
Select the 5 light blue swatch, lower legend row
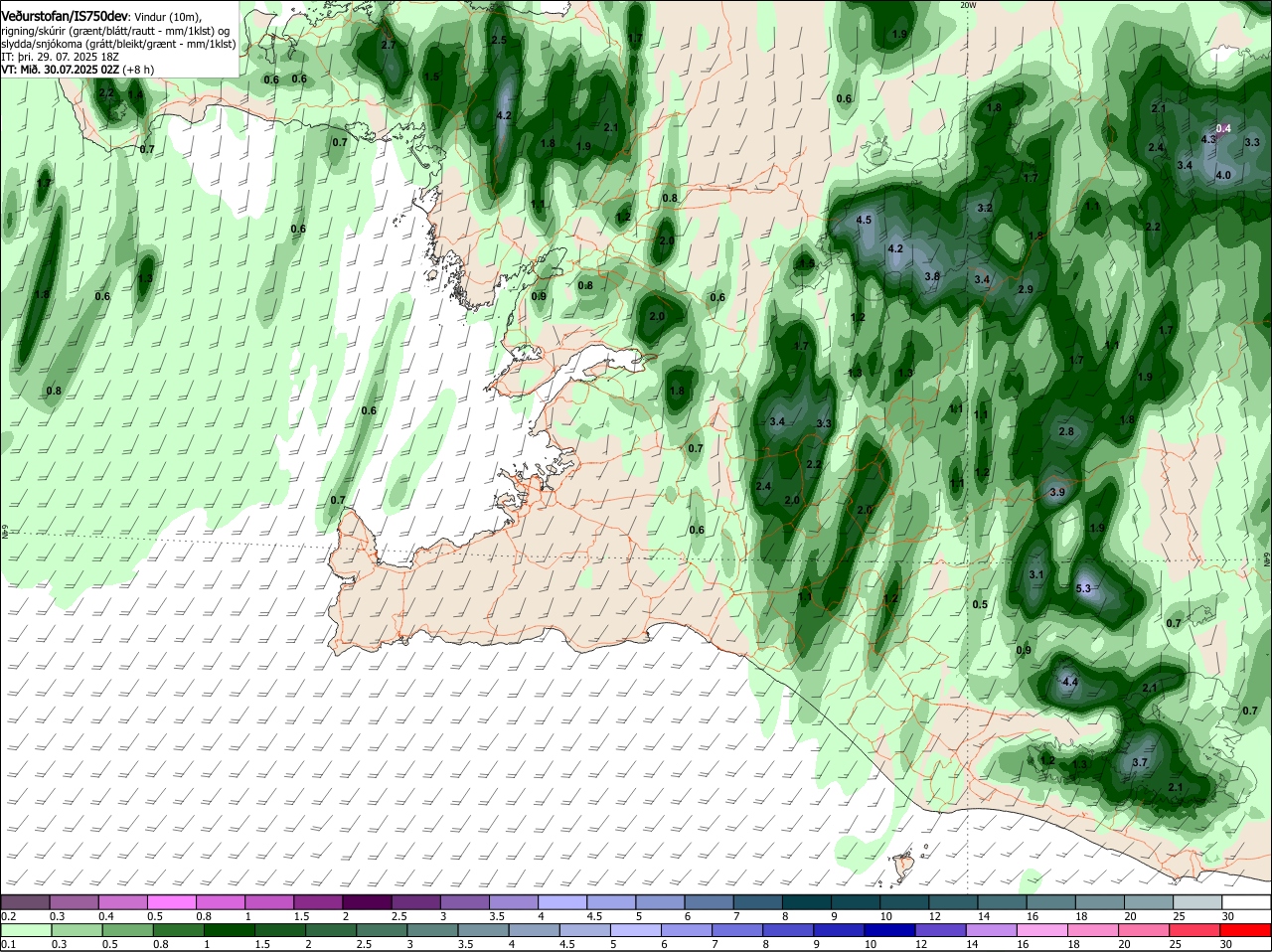(636, 929)
